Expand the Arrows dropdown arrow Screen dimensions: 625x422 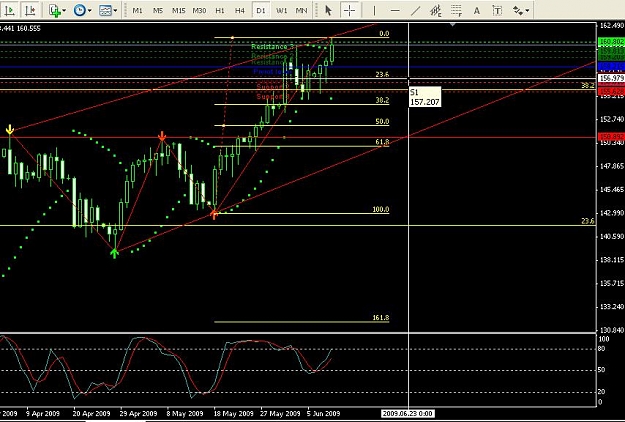click(528, 10)
